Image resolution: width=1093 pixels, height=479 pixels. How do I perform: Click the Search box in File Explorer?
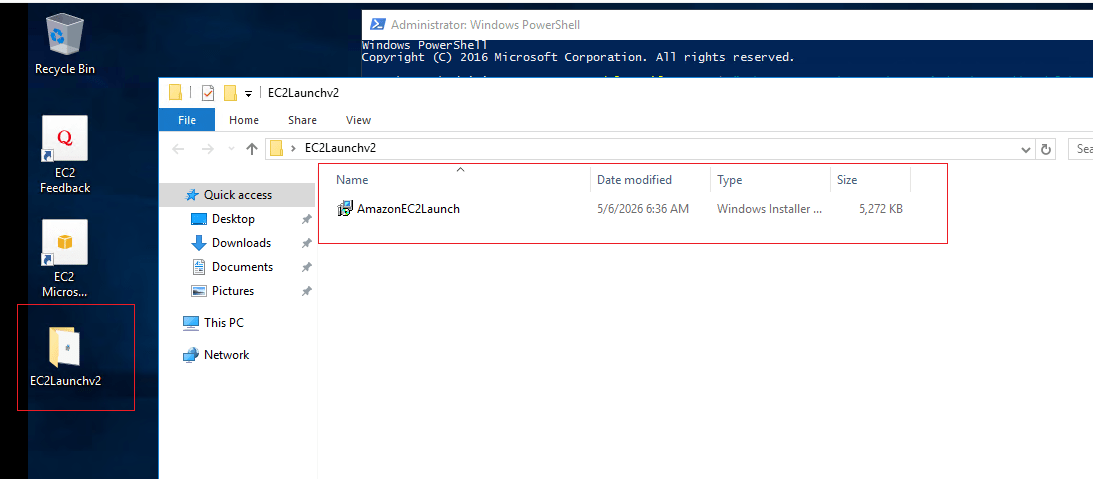(1080, 149)
